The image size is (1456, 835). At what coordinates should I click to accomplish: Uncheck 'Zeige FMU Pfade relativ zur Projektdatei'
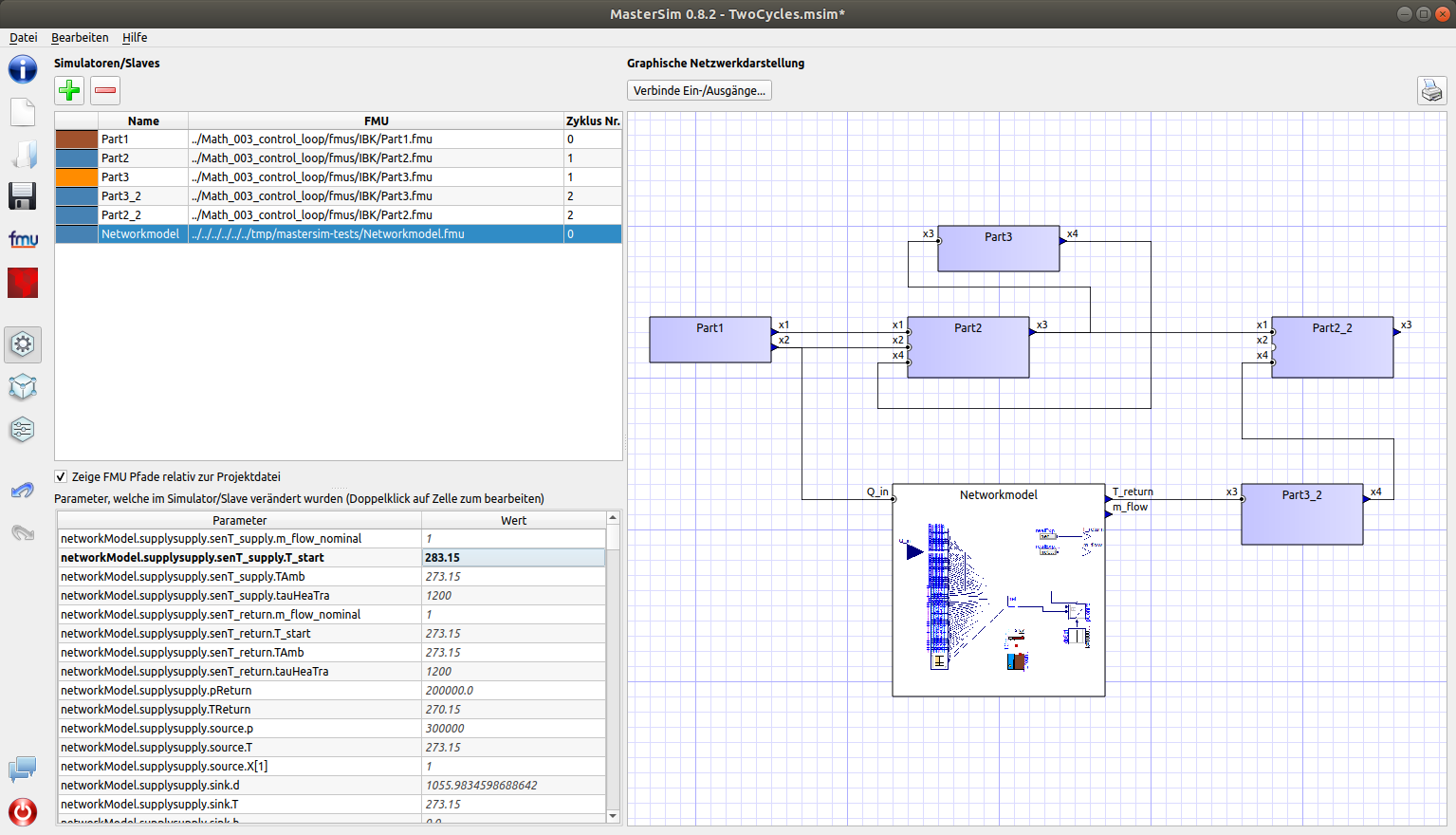pos(61,476)
